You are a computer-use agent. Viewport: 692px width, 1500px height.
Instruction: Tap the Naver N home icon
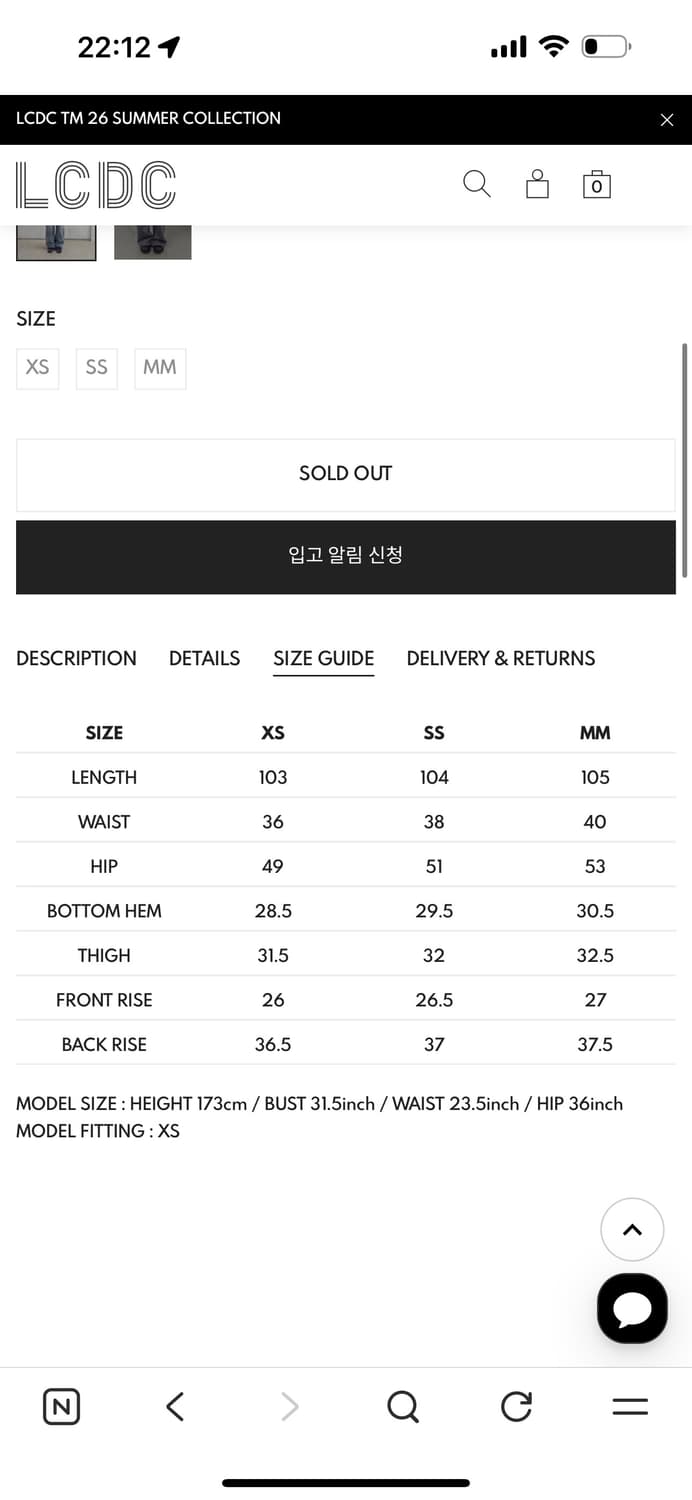[x=61, y=1407]
